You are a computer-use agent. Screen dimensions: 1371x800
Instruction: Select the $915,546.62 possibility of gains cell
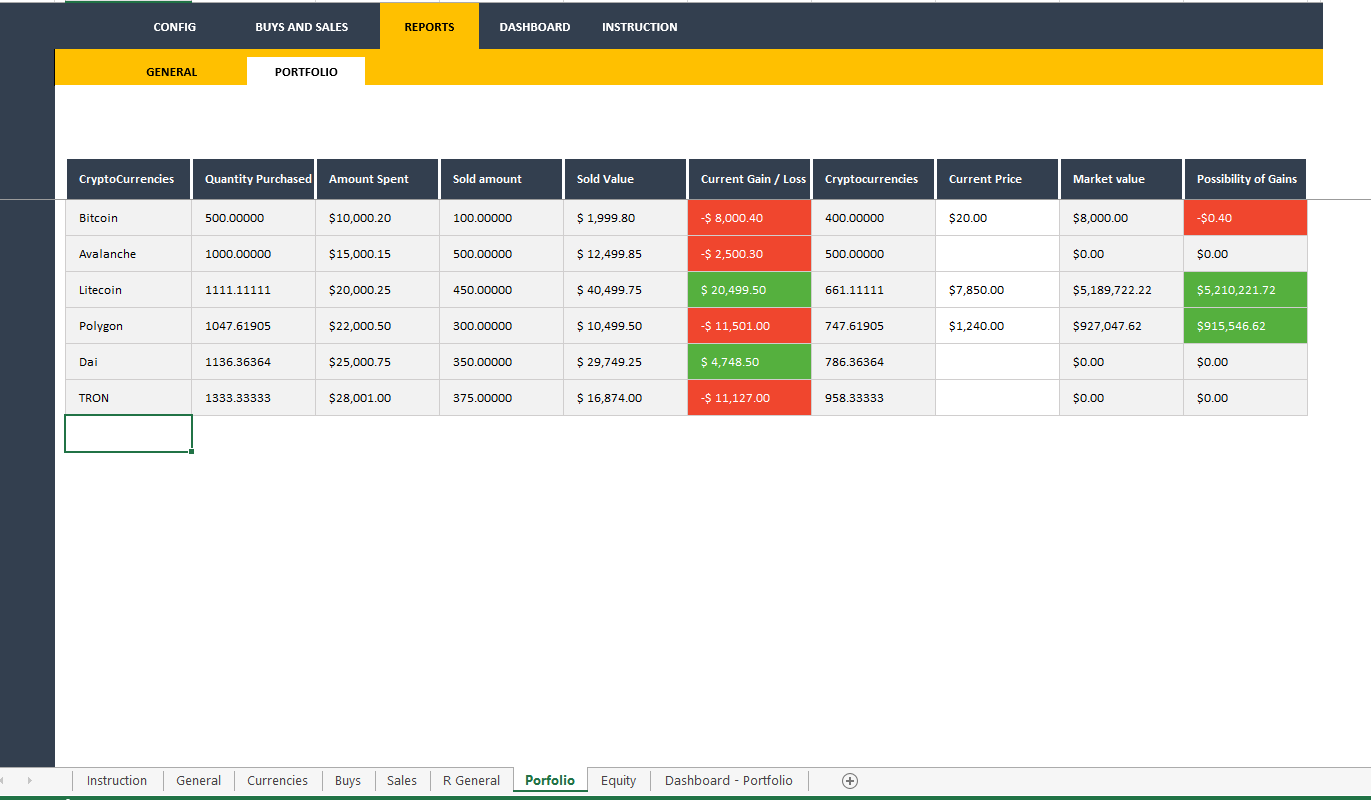(x=1245, y=326)
